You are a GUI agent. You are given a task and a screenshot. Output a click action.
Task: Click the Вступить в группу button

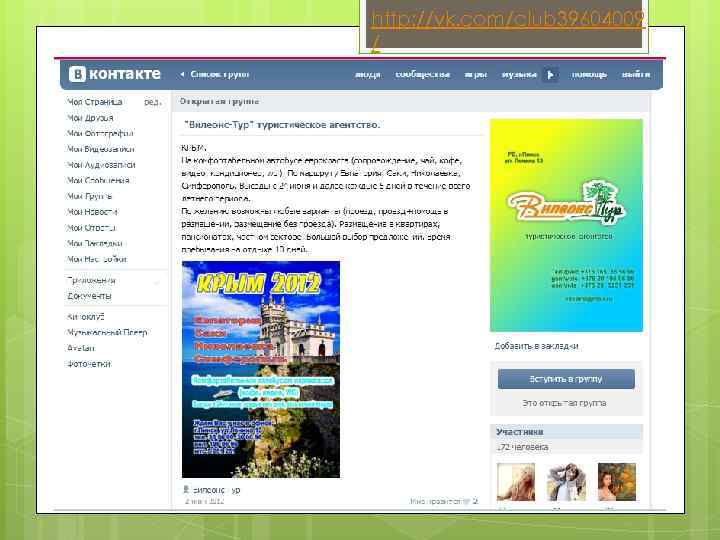566,379
